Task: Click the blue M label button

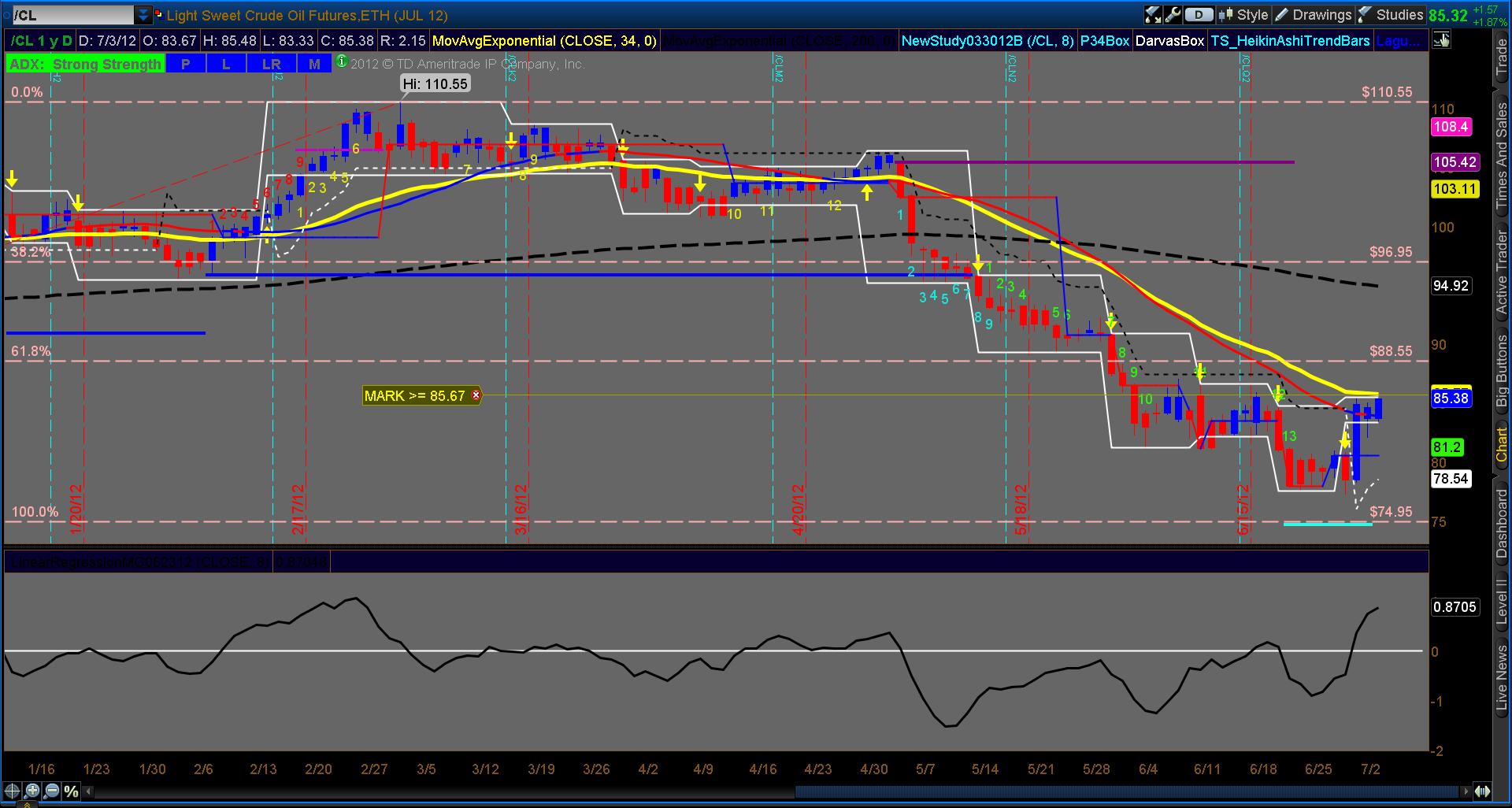Action: tap(315, 64)
